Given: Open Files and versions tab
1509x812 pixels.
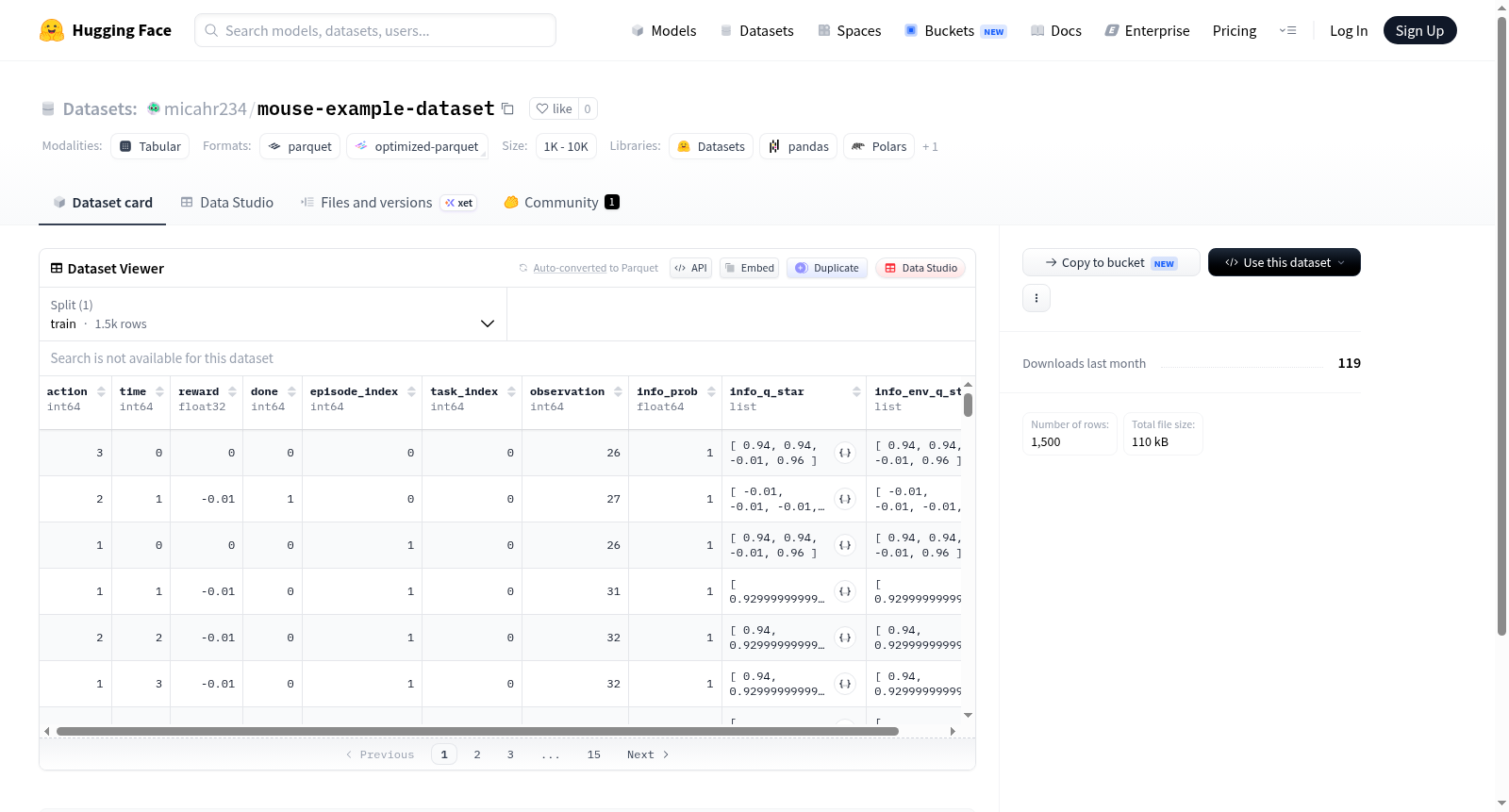Looking at the screenshot, I should 389,202.
